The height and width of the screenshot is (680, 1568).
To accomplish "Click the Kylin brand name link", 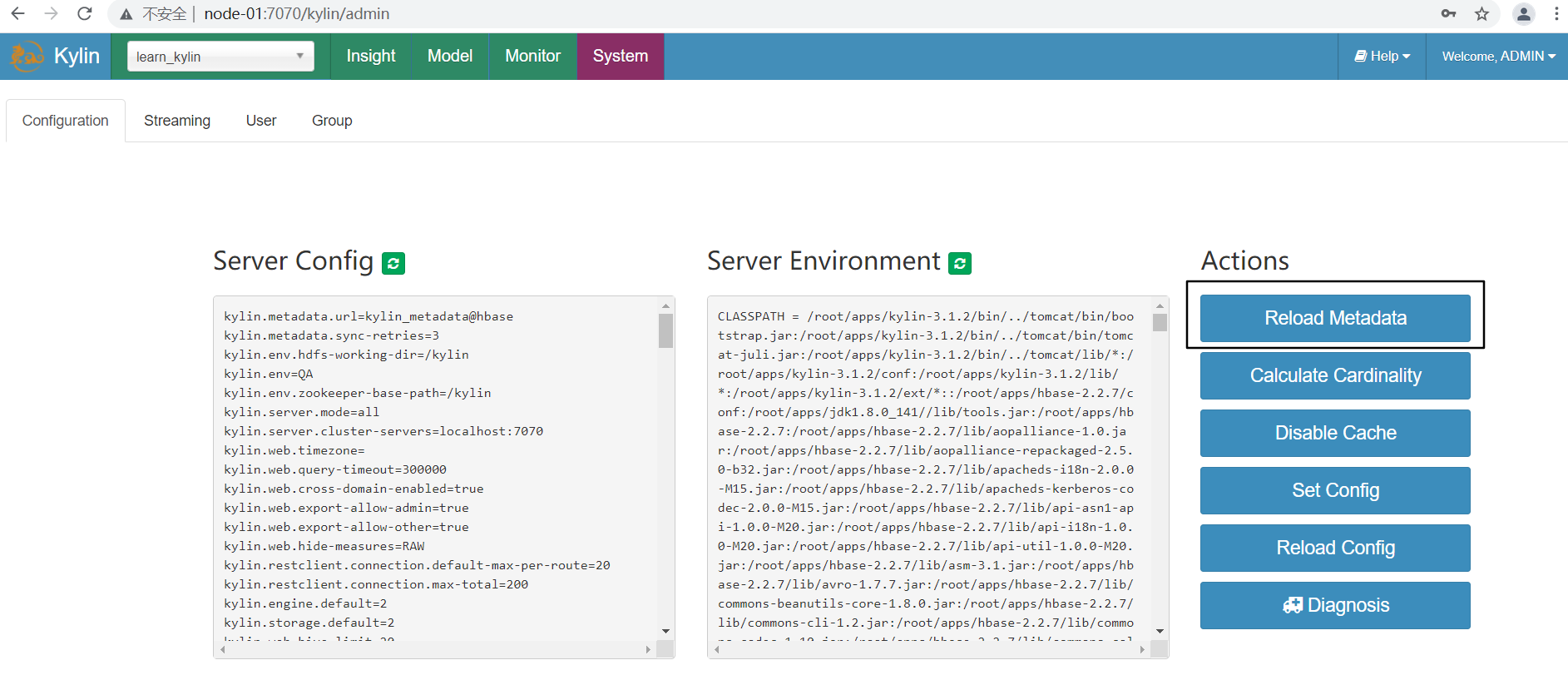I will click(x=77, y=56).
